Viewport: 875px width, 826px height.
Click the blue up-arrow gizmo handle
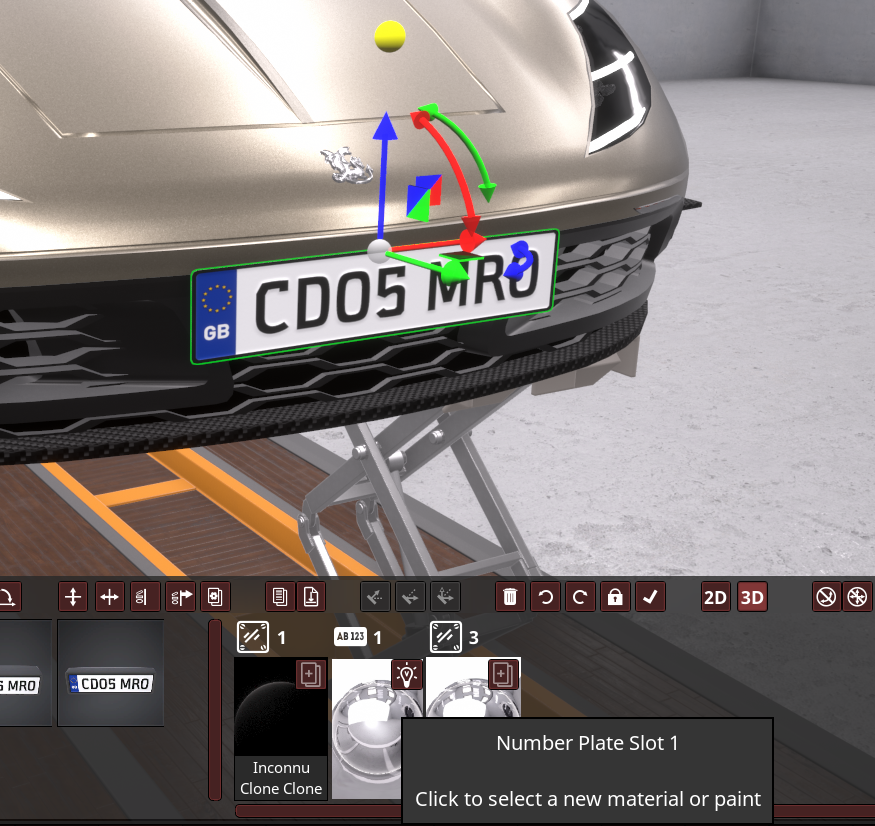point(384,126)
